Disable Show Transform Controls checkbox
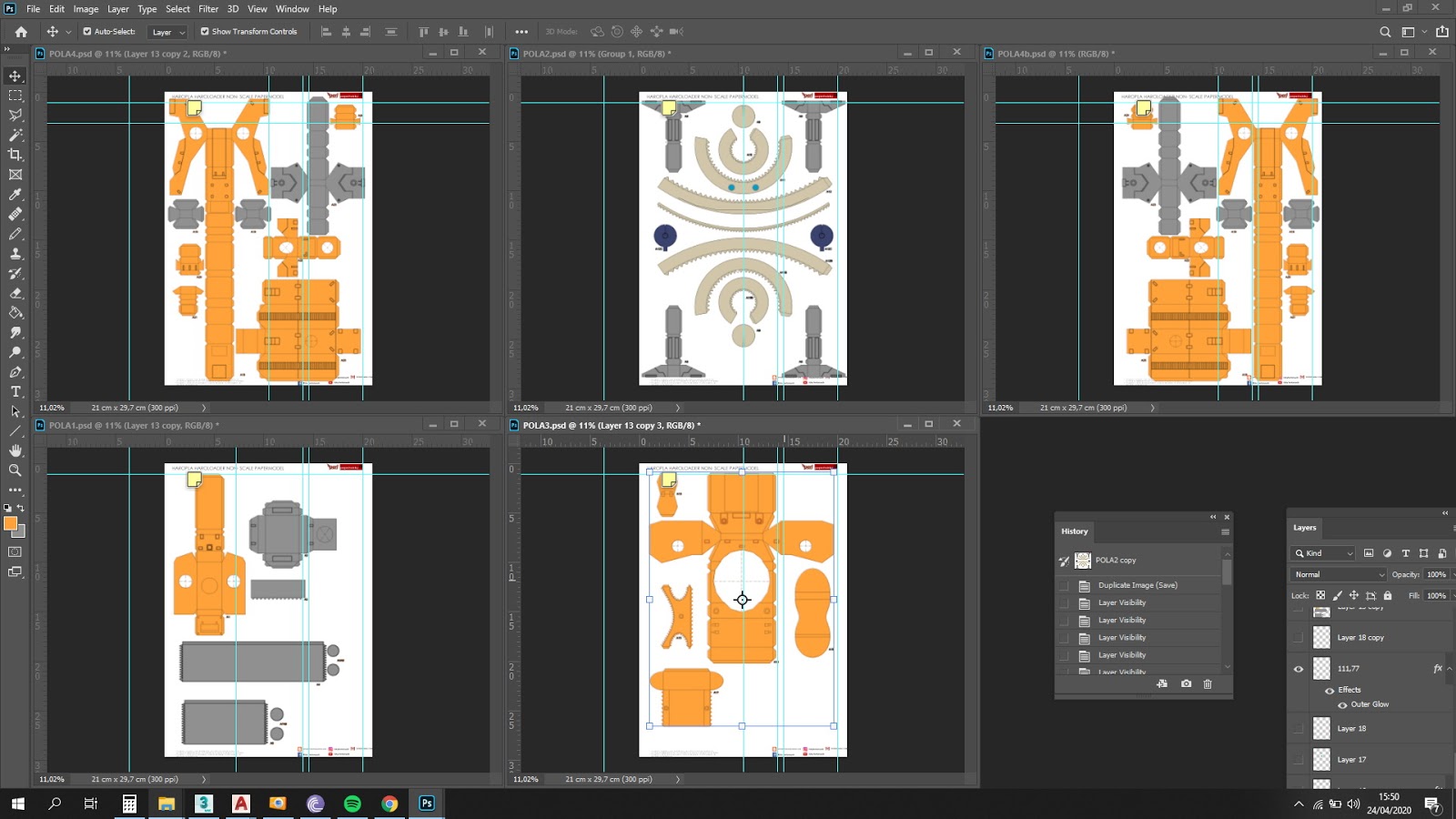This screenshot has height=819, width=1456. click(205, 31)
